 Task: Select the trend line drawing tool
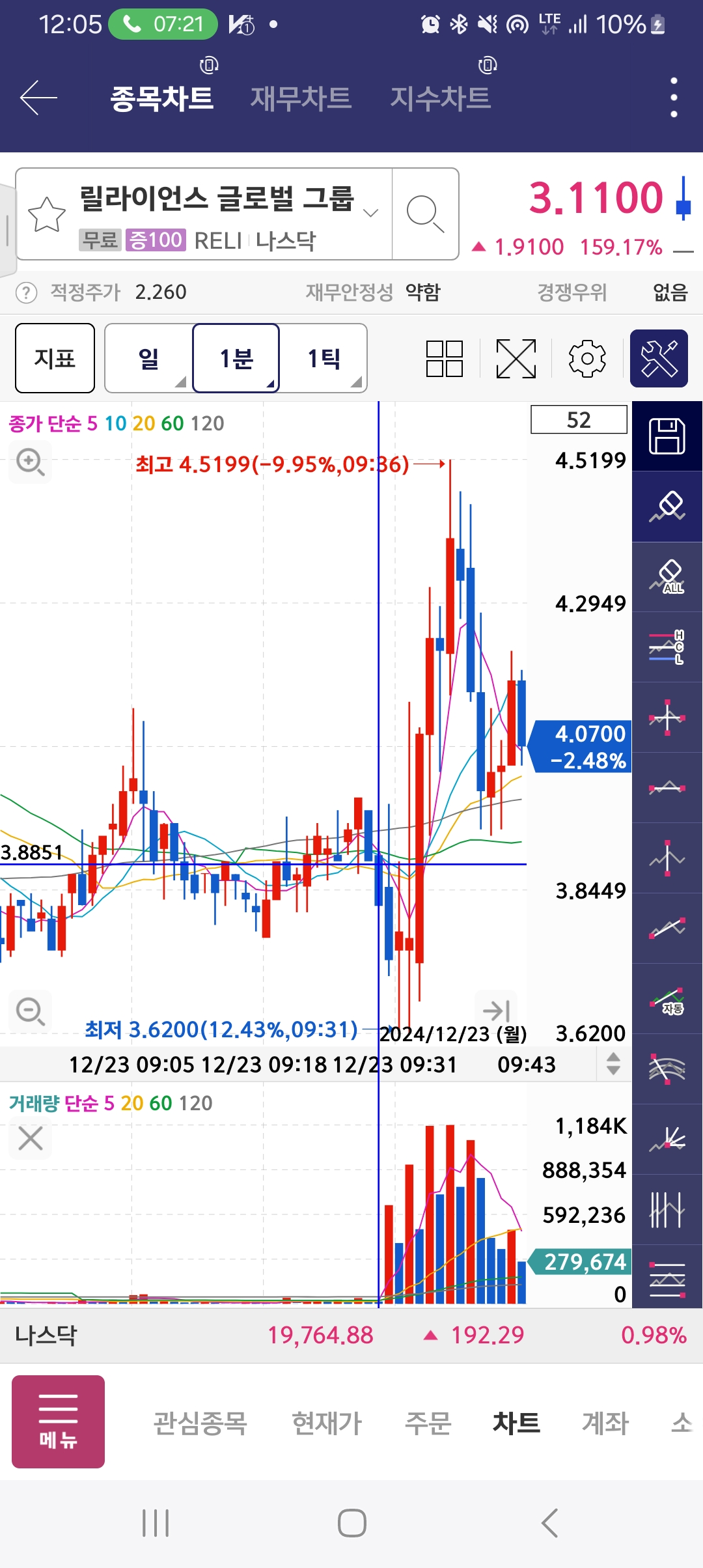click(x=667, y=929)
